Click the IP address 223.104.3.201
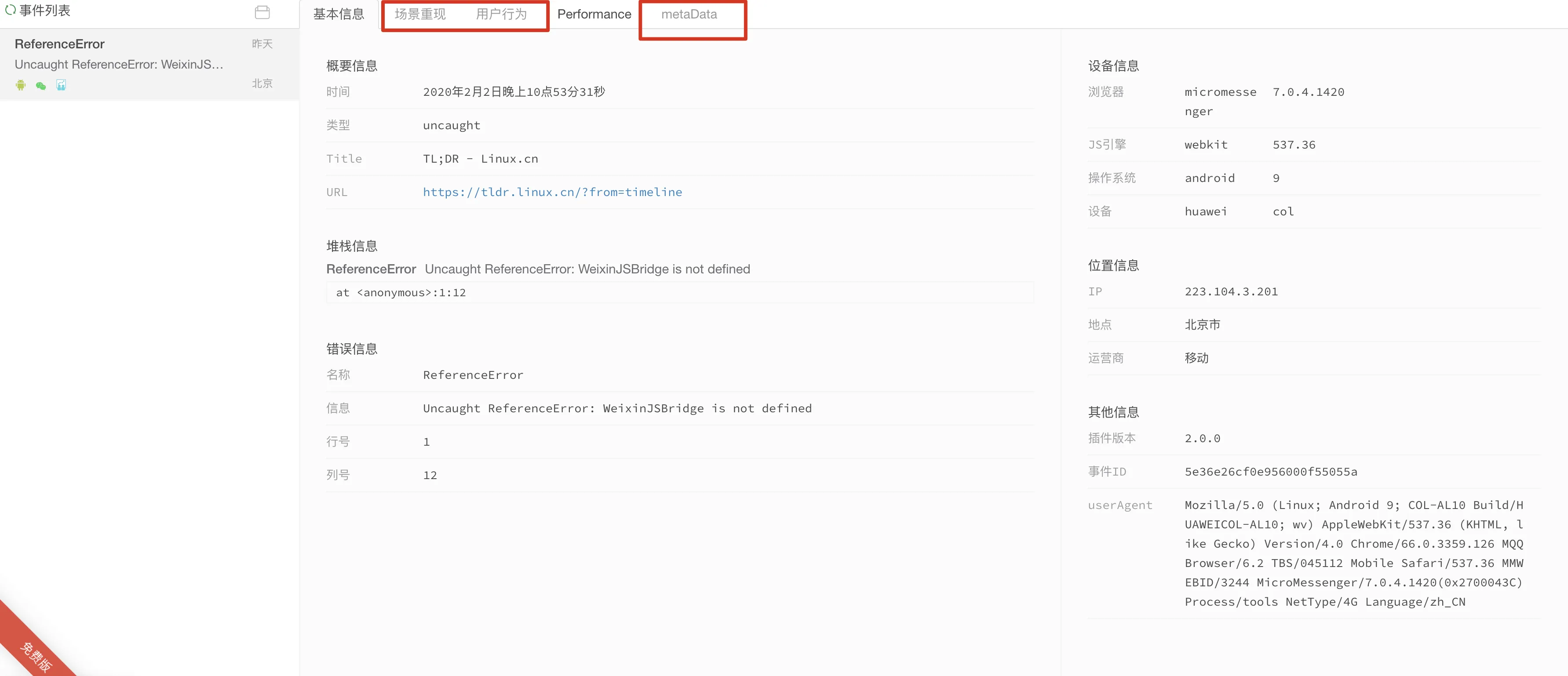This screenshot has width=1568, height=676. [1231, 291]
